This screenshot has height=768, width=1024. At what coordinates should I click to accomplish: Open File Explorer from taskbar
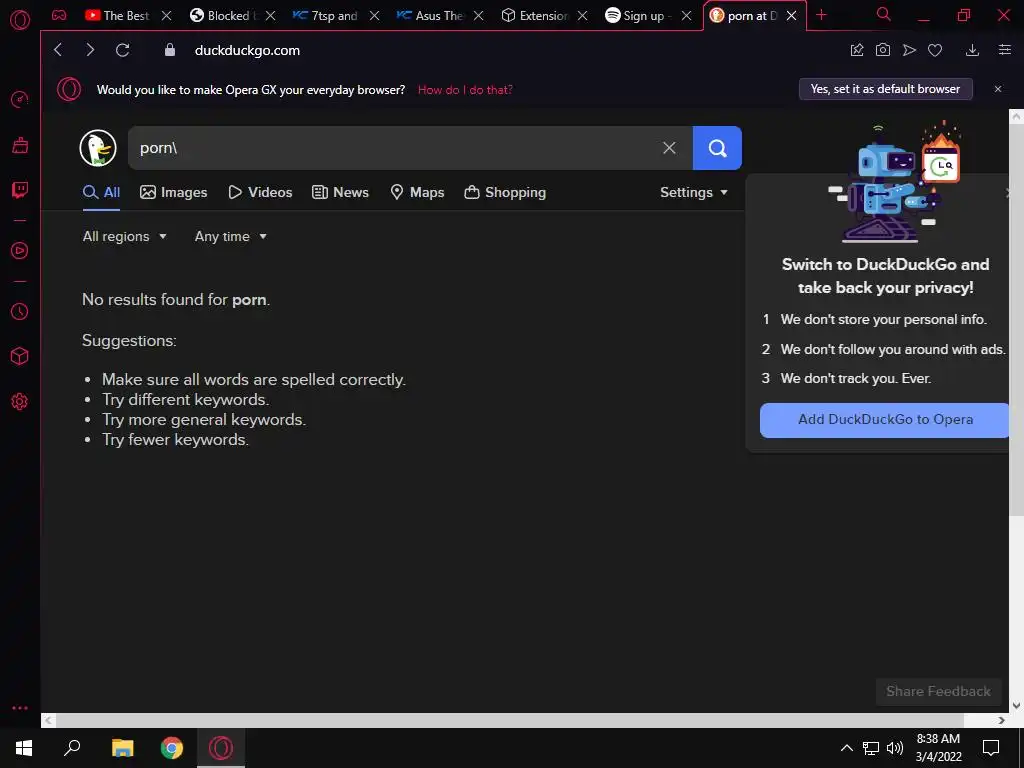(122, 748)
